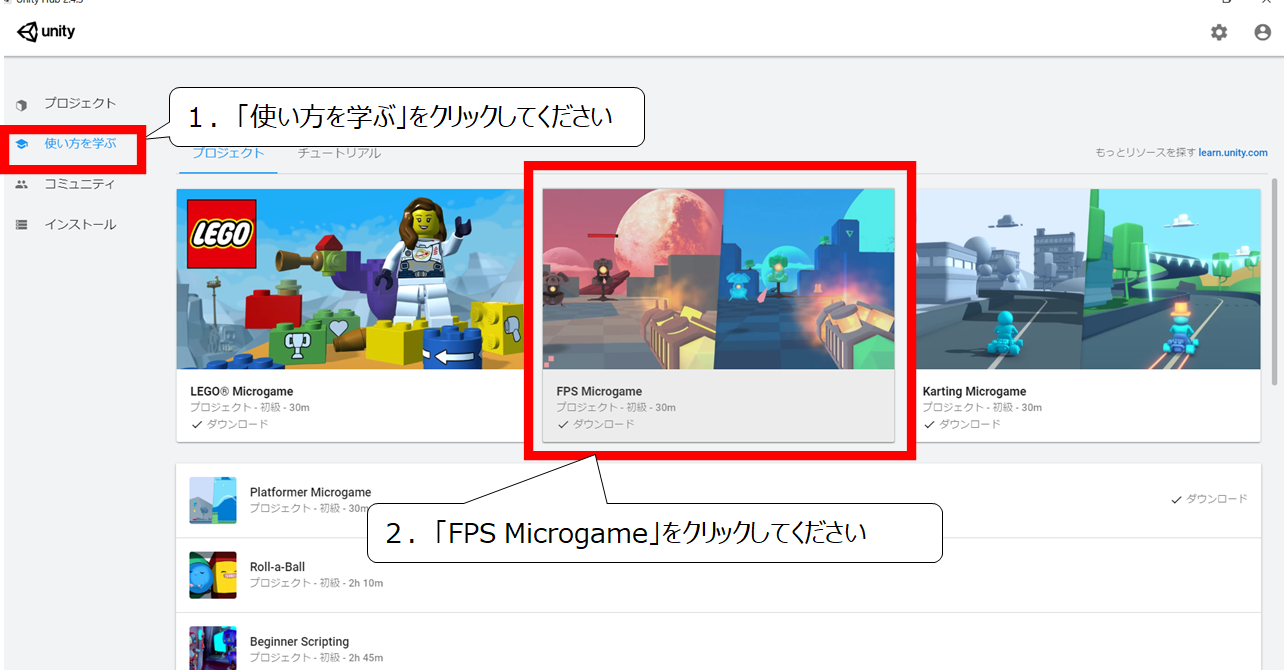Image resolution: width=1284 pixels, height=670 pixels.
Task: Click "プロジェクト - 初級 - 2h 45m" under Beginner Scripting
Action: click(x=316, y=658)
